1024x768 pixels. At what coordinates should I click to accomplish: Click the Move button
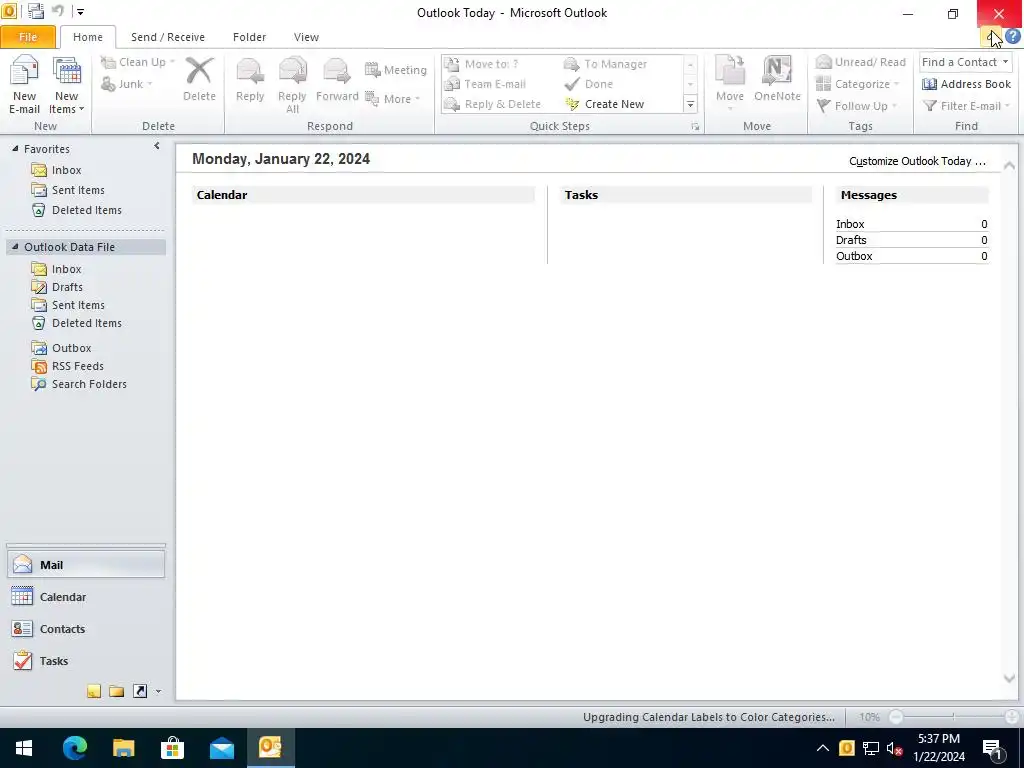pos(729,83)
